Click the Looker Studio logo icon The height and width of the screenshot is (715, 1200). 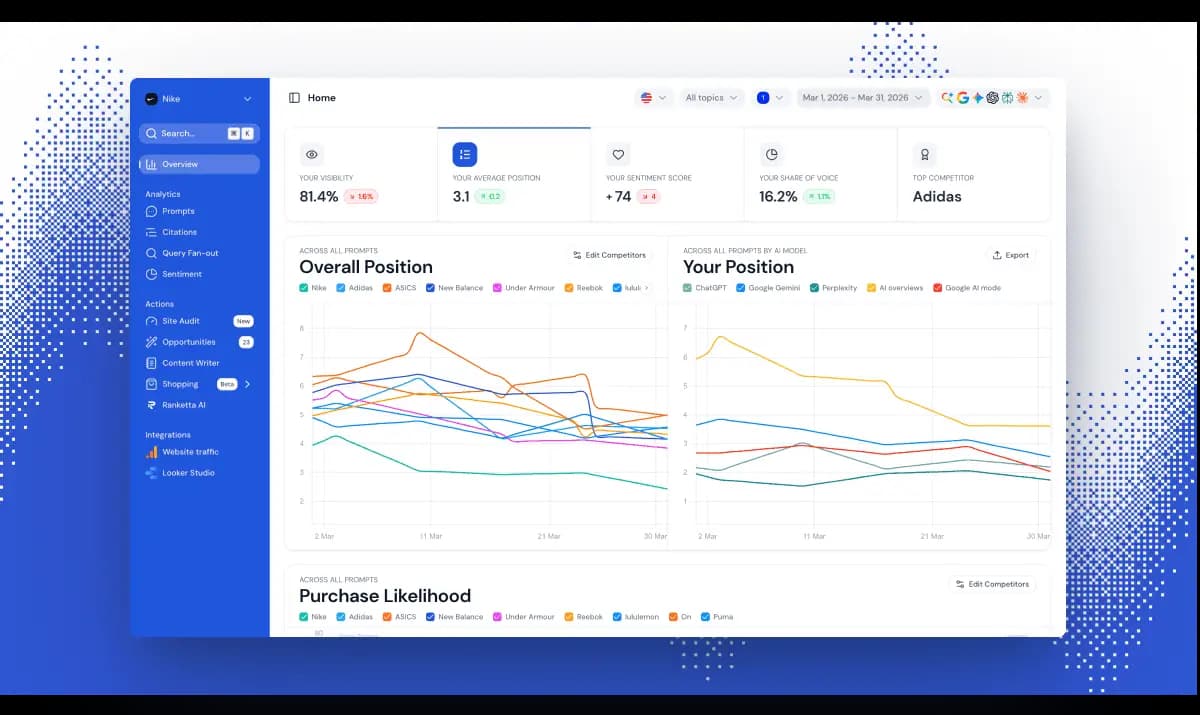click(151, 473)
